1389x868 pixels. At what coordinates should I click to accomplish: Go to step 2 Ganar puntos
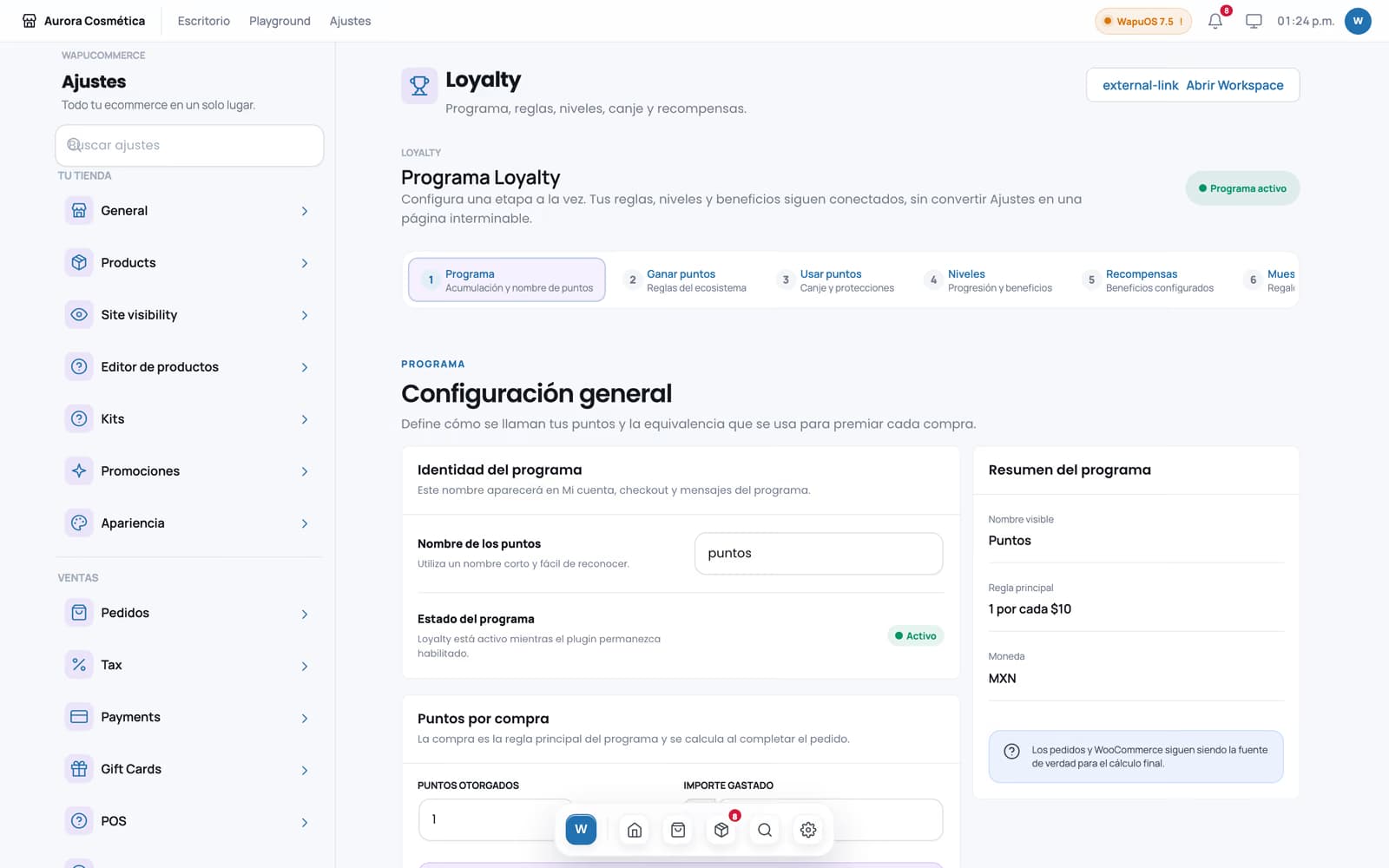click(686, 279)
